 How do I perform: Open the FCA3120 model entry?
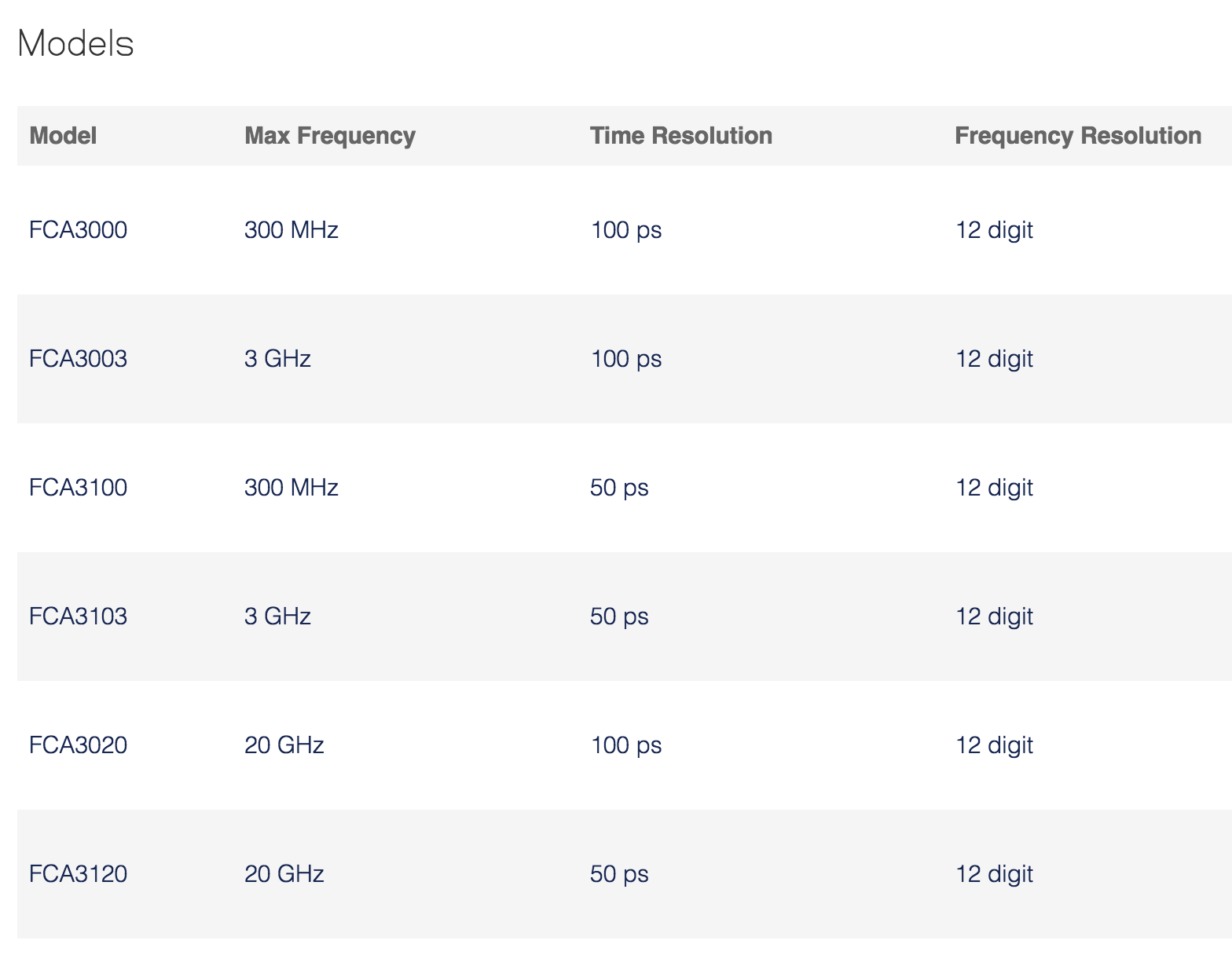click(x=78, y=874)
